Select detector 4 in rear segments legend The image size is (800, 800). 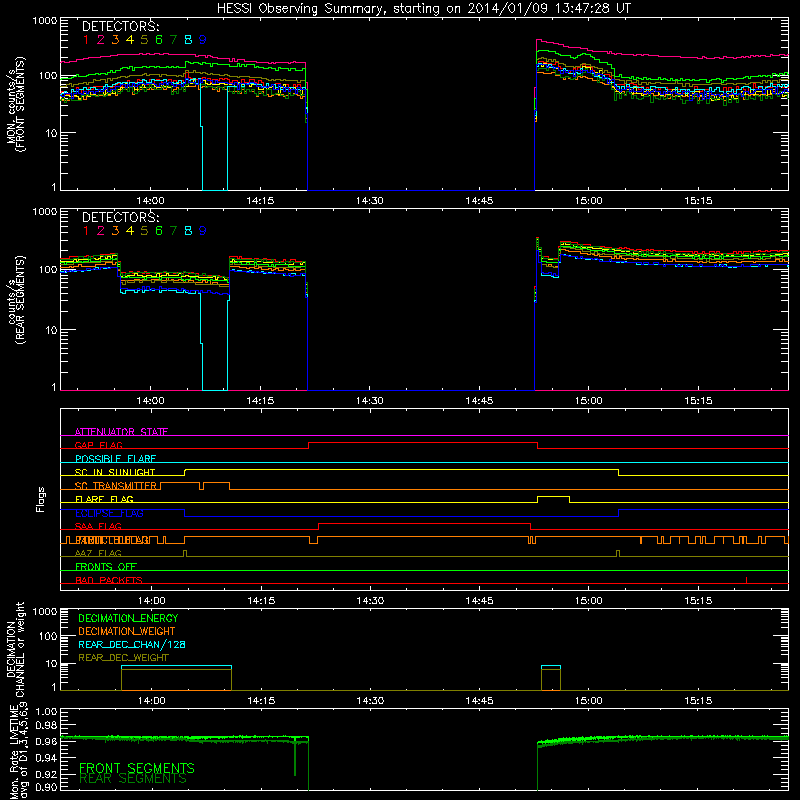coord(130,231)
